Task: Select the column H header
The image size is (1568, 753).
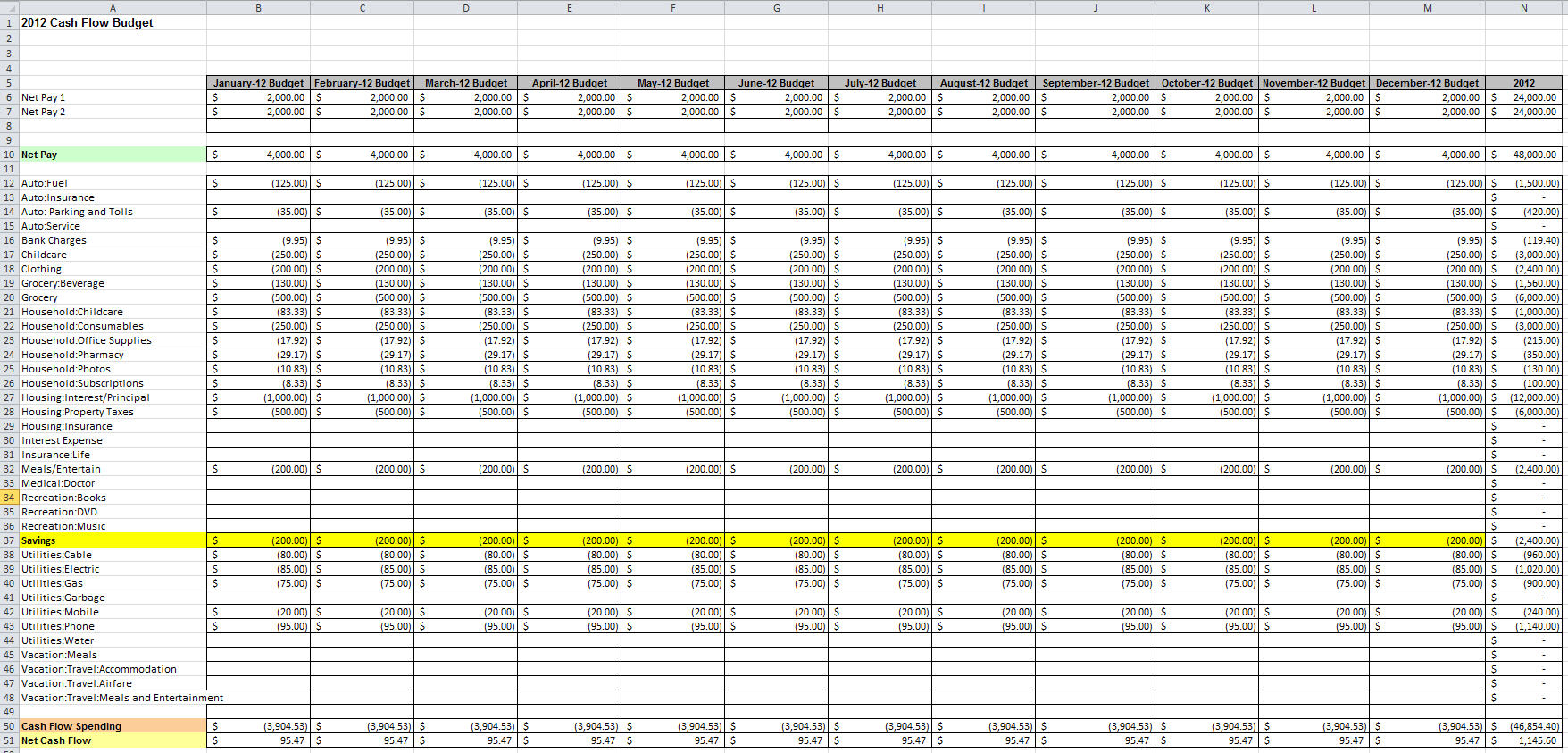Action: tap(880, 7)
